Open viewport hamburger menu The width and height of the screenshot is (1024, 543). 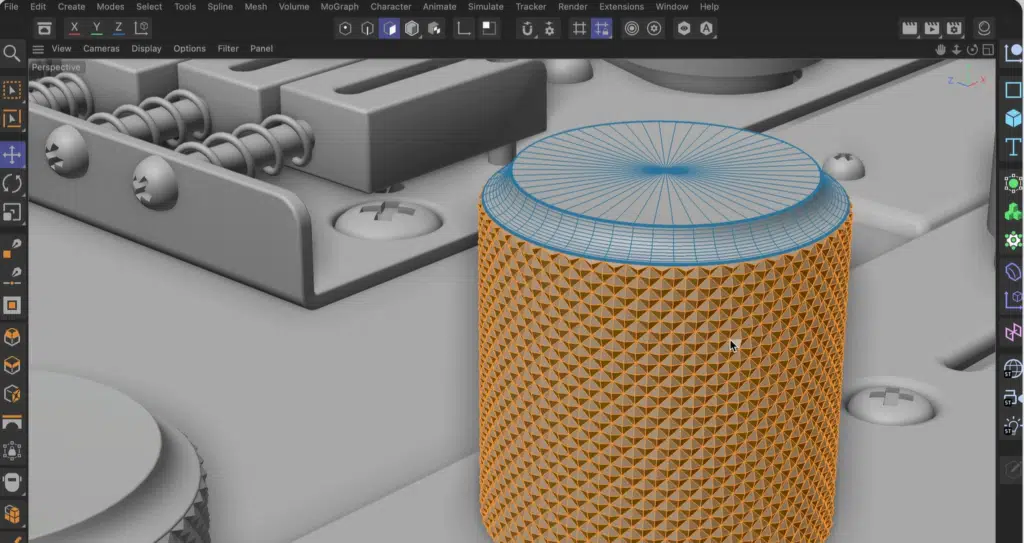pyautogui.click(x=38, y=49)
